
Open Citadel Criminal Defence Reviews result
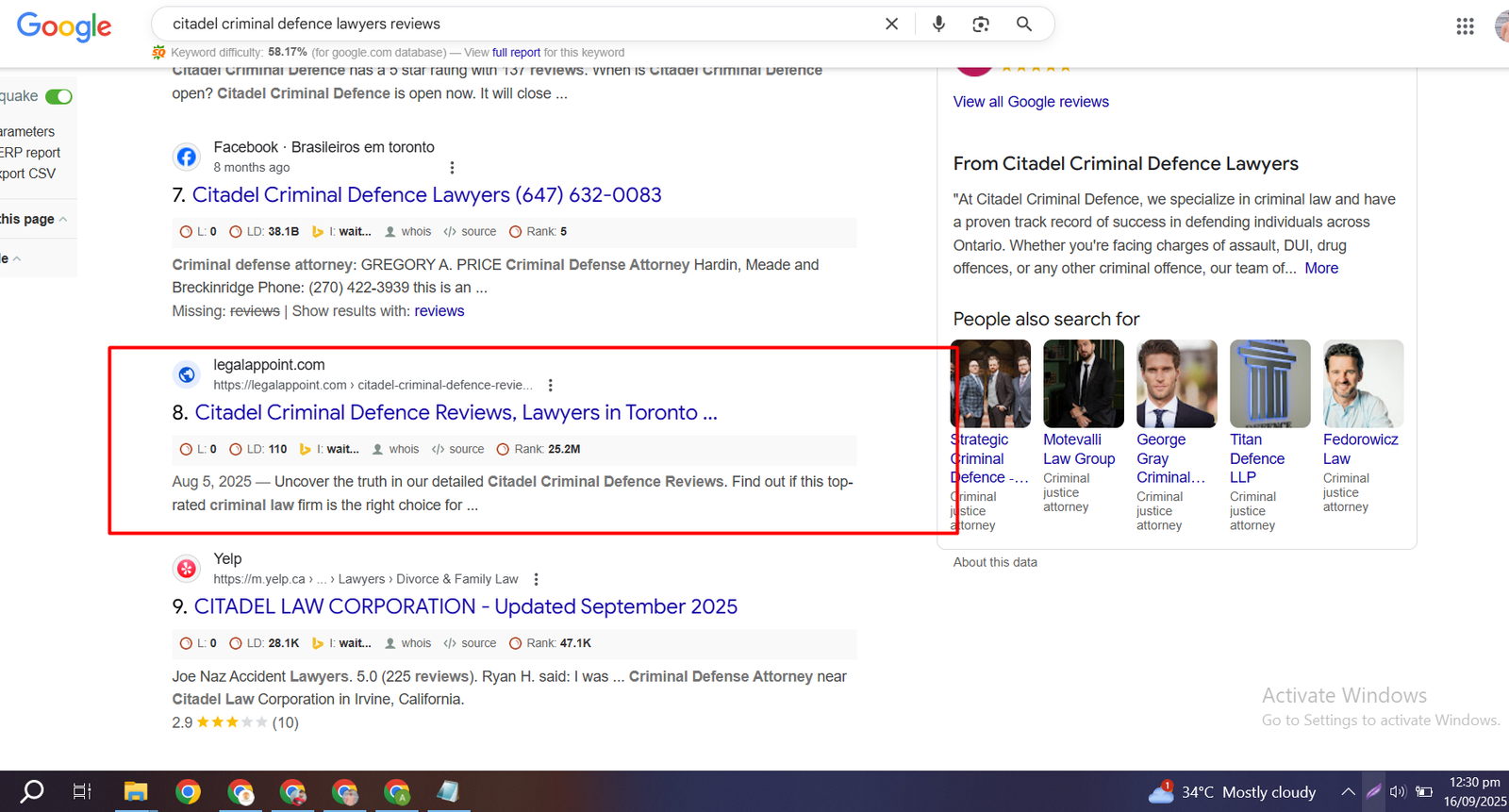(x=456, y=413)
